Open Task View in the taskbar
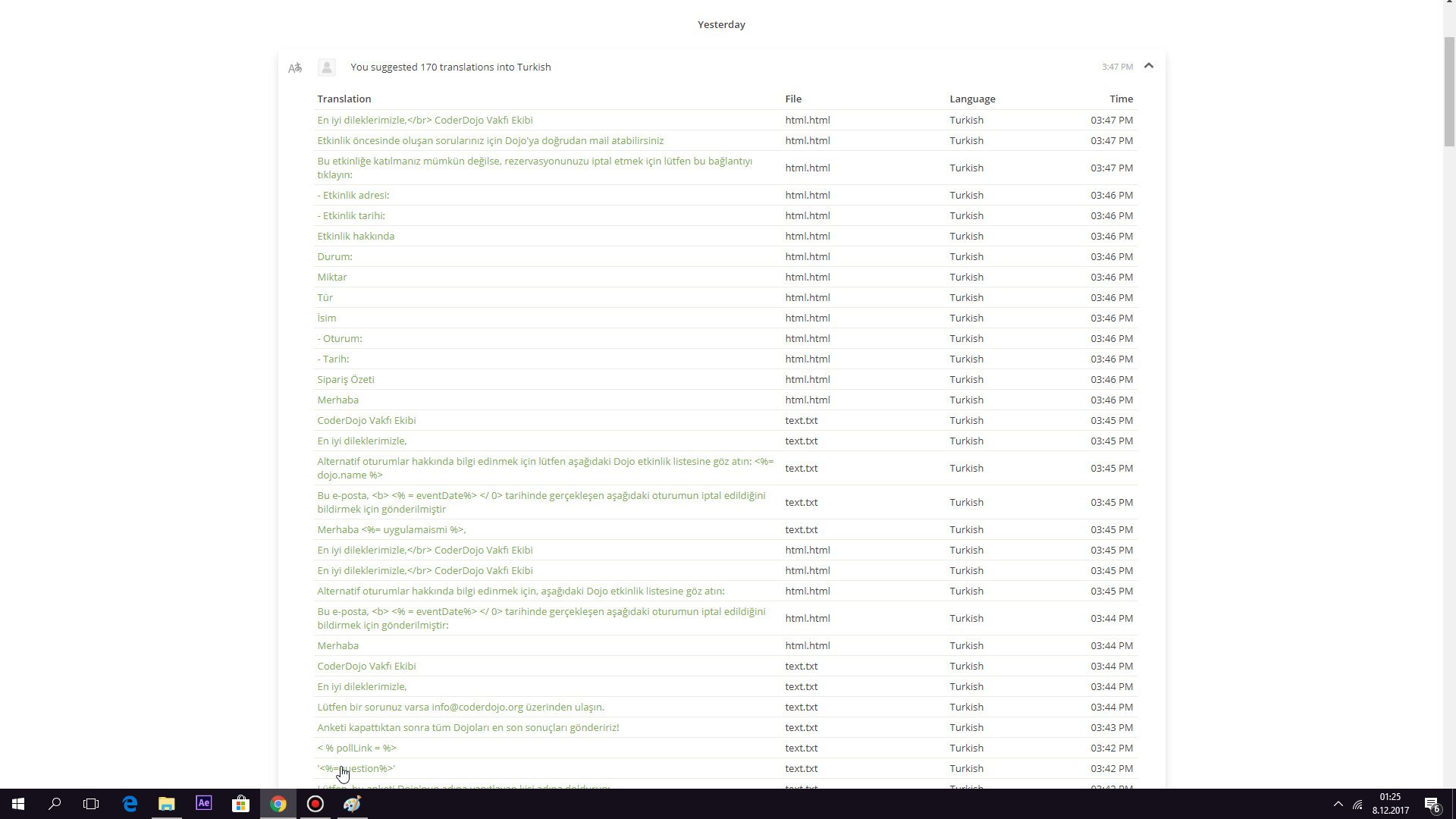1456x819 pixels. click(91, 804)
